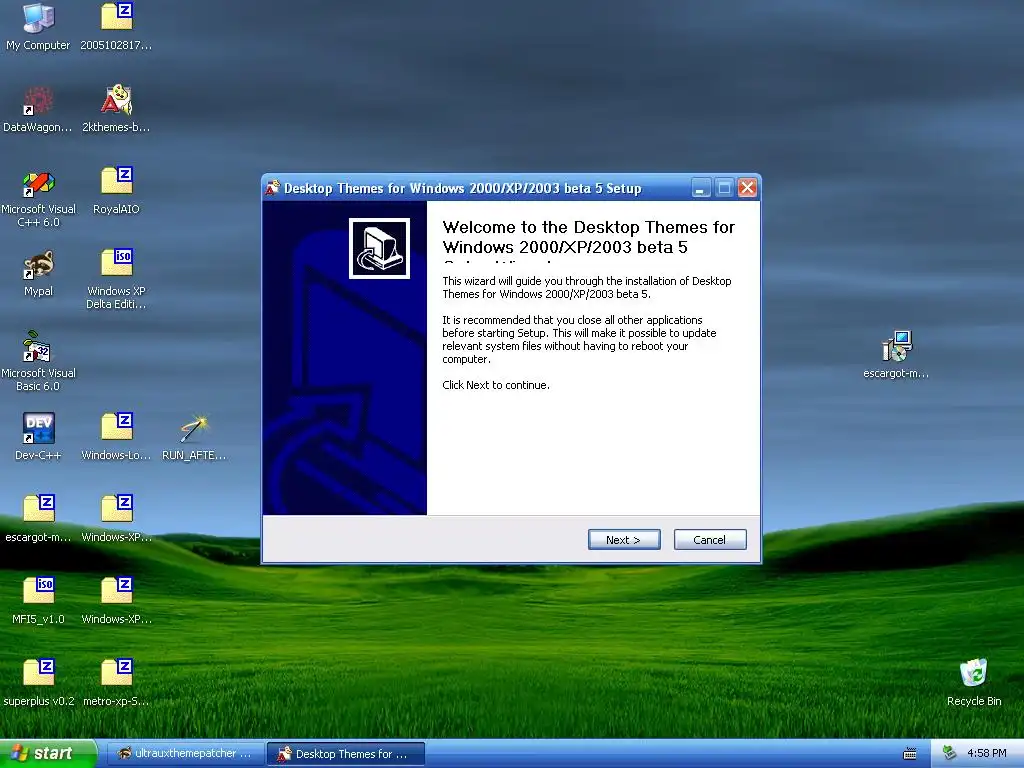Select the superplus v0.2 zip icon
The image size is (1024, 768).
click(38, 674)
